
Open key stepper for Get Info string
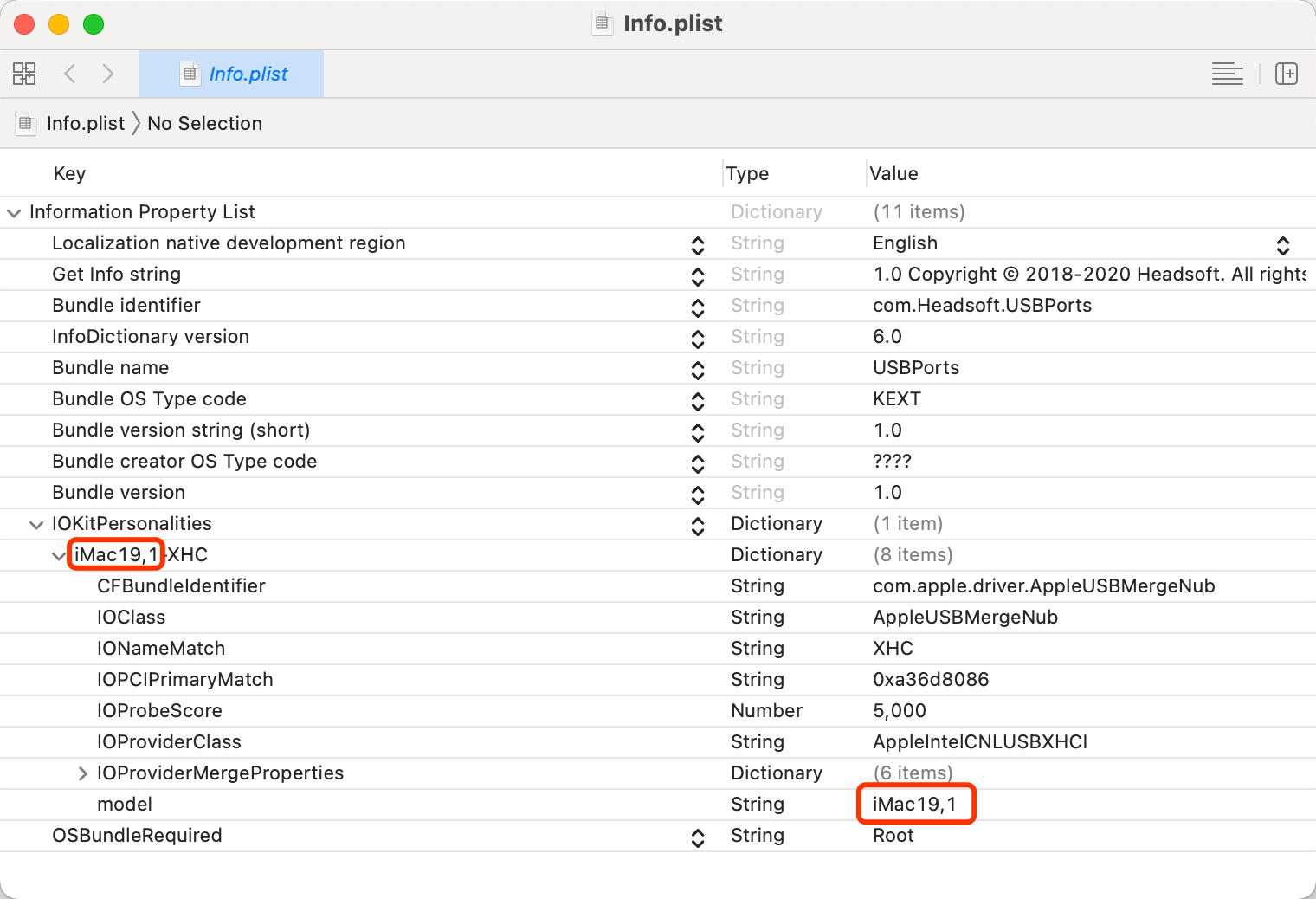click(698, 276)
